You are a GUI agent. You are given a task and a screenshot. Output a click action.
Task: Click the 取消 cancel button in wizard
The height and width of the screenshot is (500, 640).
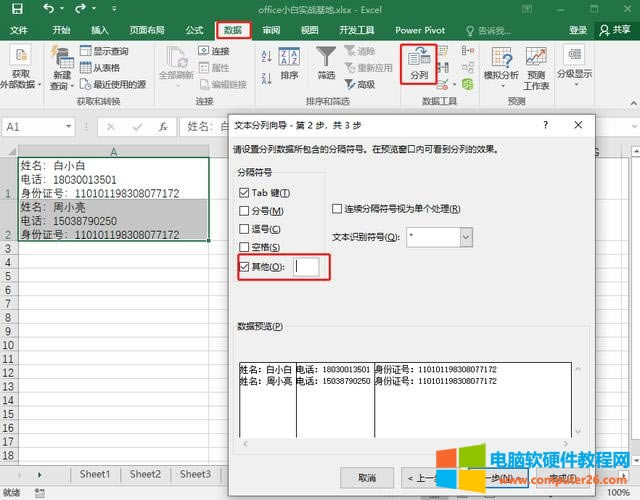click(x=366, y=478)
